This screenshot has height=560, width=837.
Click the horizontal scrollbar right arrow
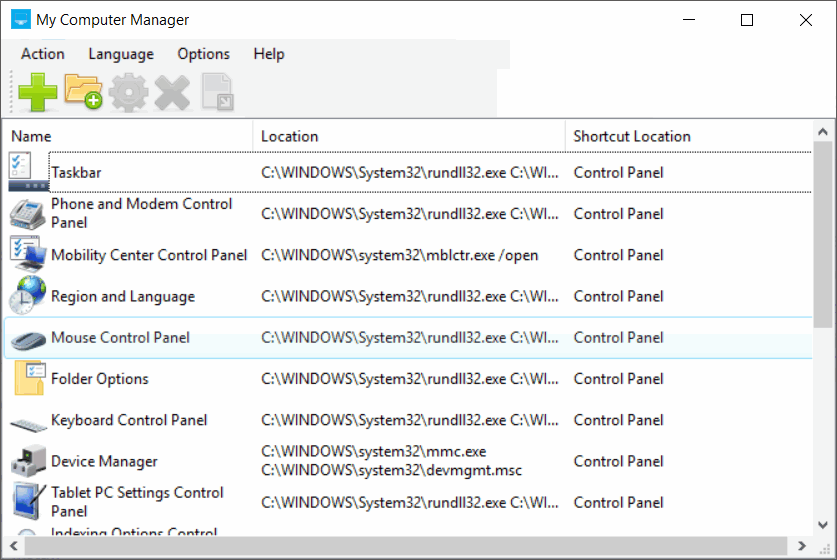(x=802, y=546)
